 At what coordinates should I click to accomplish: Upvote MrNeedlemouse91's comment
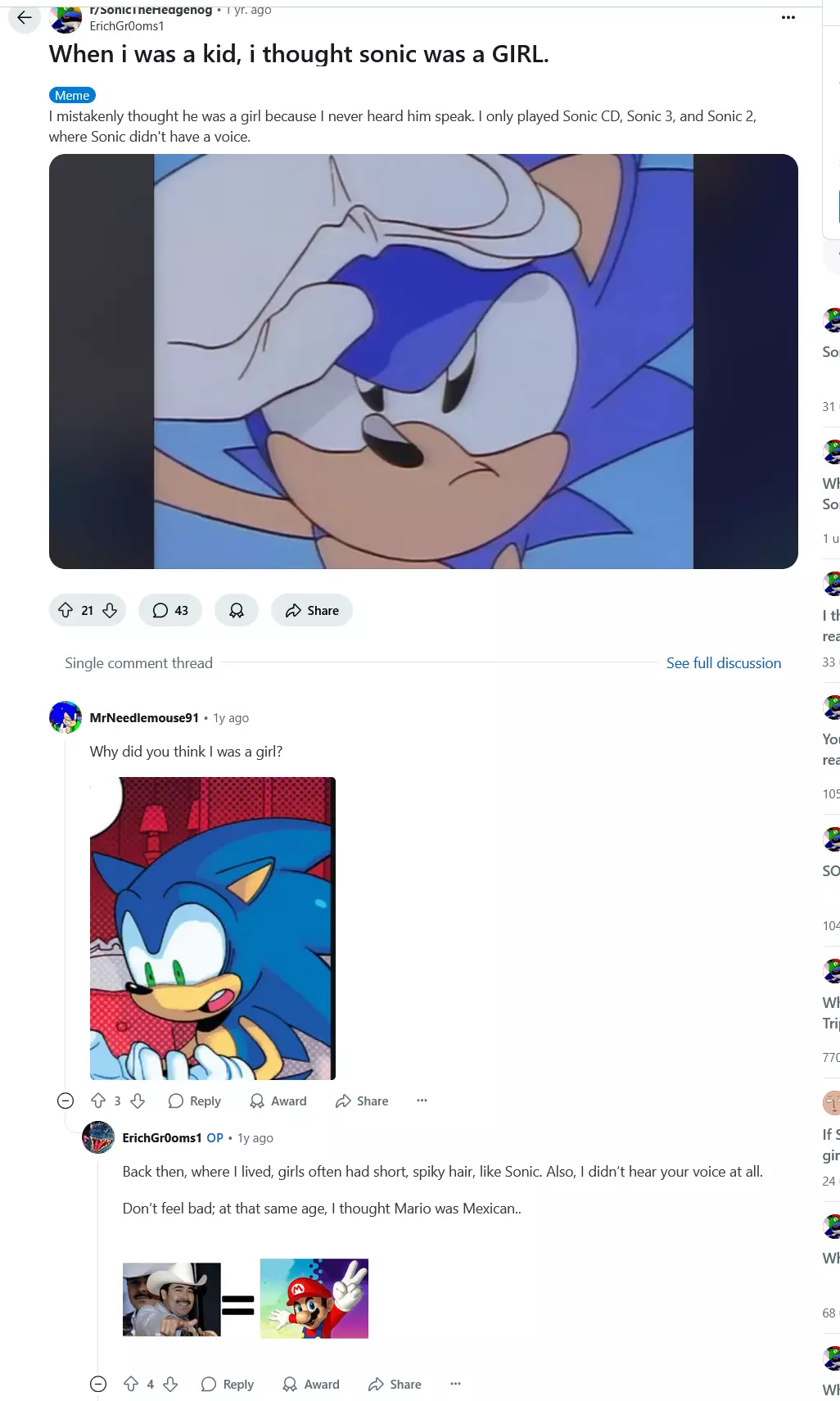(x=98, y=1100)
